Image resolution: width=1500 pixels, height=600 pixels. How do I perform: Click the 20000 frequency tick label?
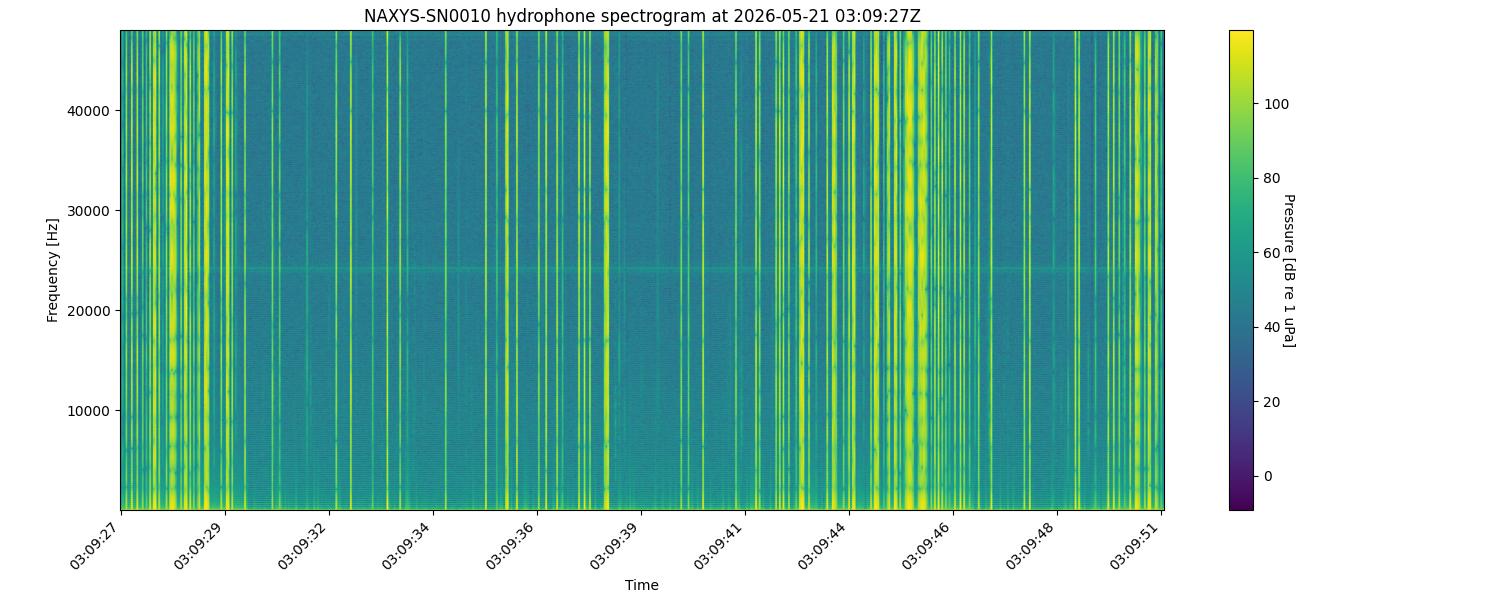90,311
